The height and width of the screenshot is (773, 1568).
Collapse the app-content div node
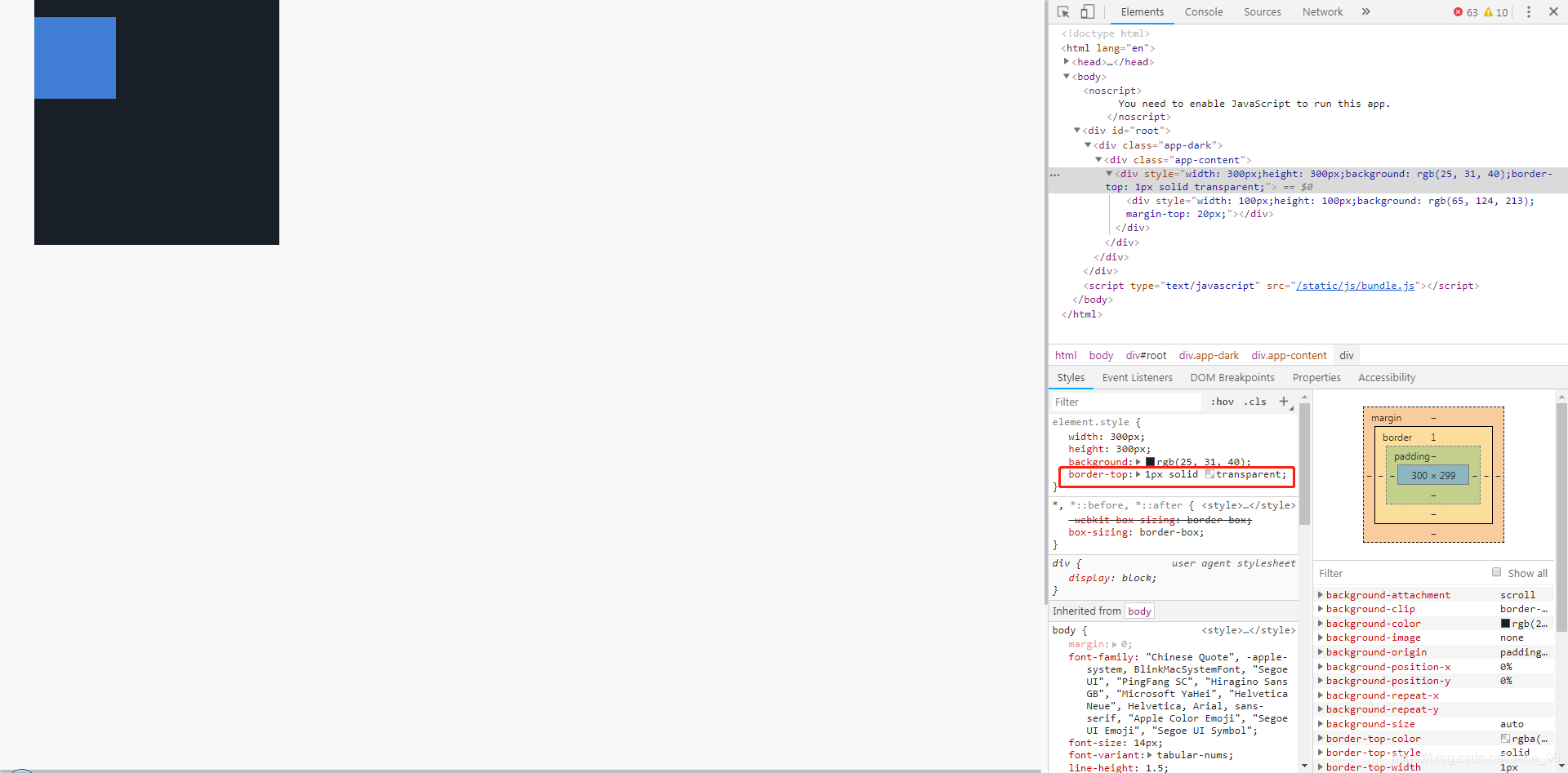[1098, 159]
